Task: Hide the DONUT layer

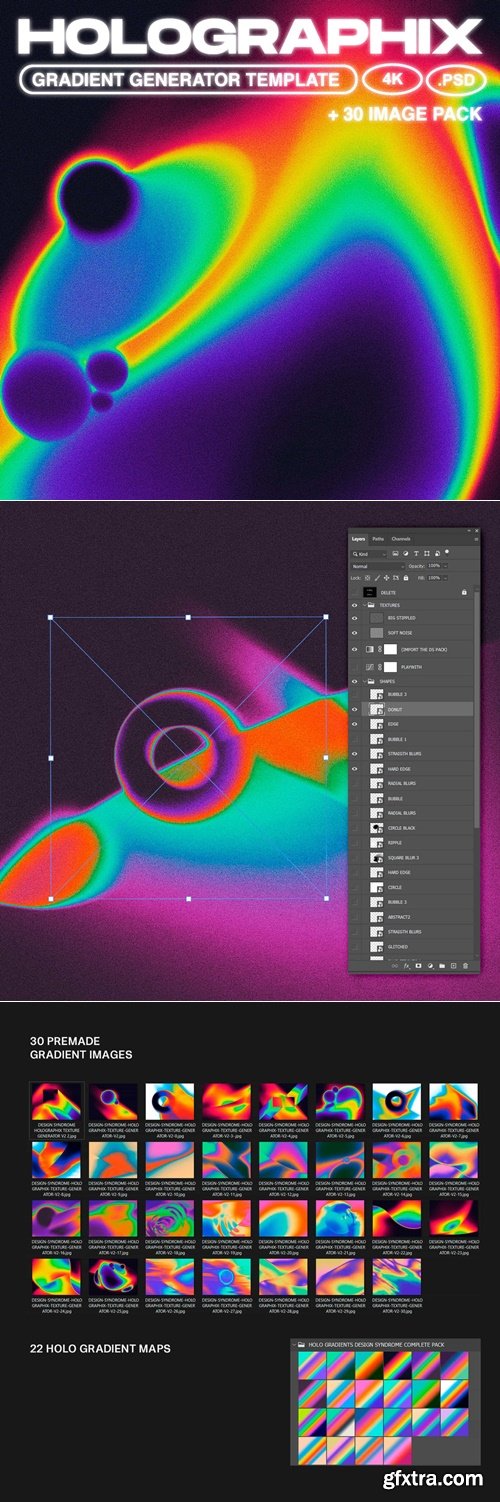Action: click(x=355, y=708)
